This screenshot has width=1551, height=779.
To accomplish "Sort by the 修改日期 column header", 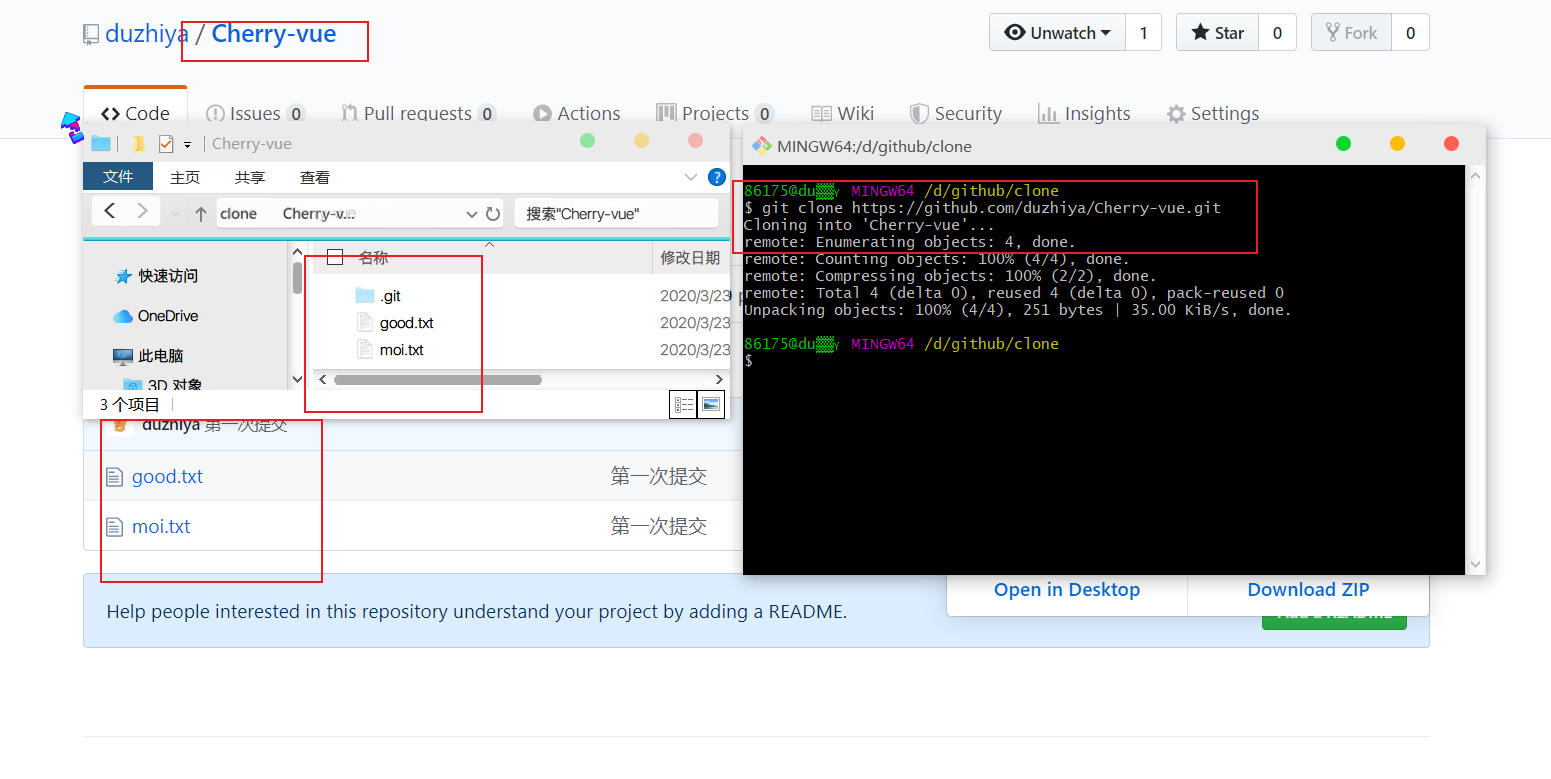I will coord(690,257).
